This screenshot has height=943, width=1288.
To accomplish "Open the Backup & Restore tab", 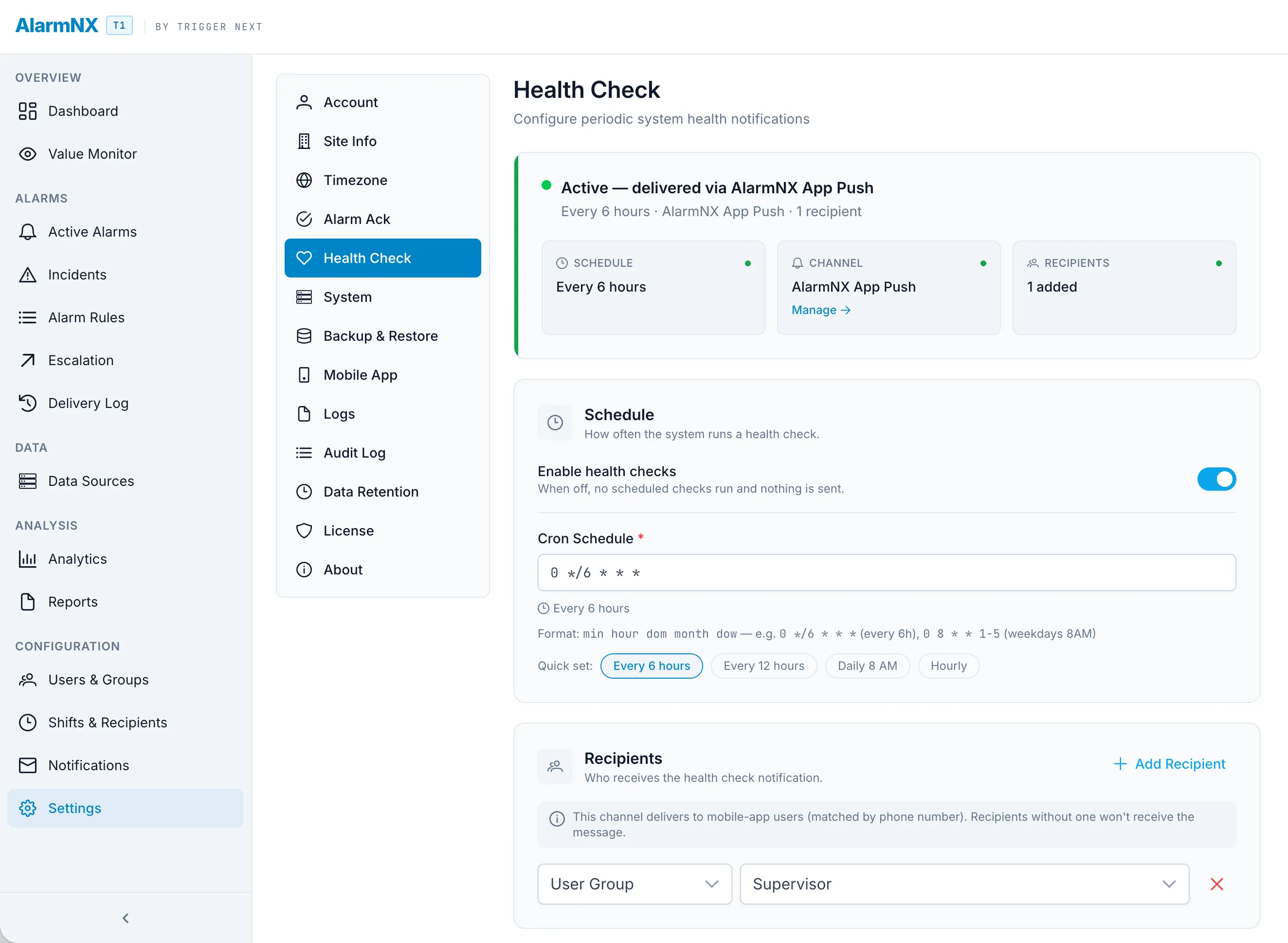I will point(383,336).
